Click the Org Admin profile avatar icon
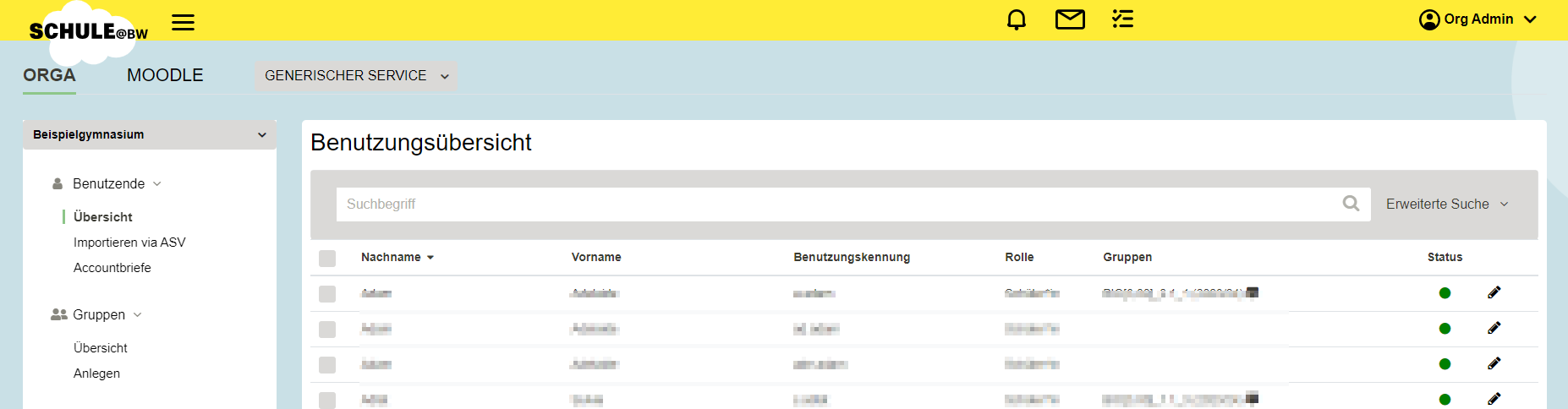Viewport: 1568px width, 409px height. [1429, 19]
